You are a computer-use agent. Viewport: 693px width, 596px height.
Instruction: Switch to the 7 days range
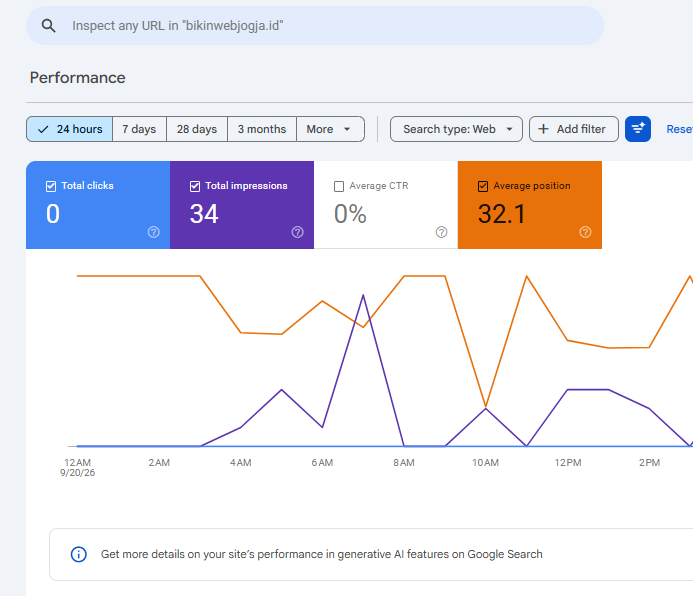click(139, 129)
